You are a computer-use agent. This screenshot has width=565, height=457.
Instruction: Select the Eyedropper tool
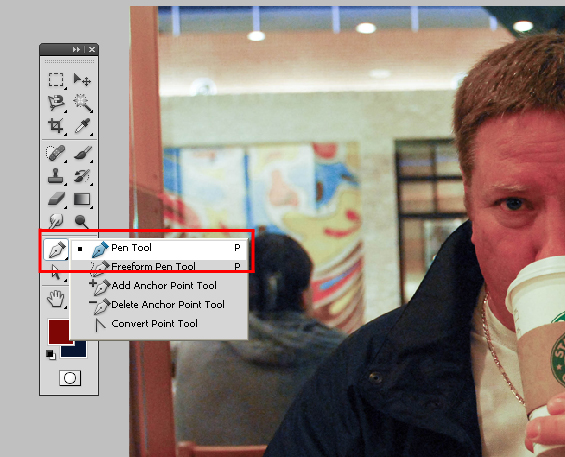coord(83,125)
